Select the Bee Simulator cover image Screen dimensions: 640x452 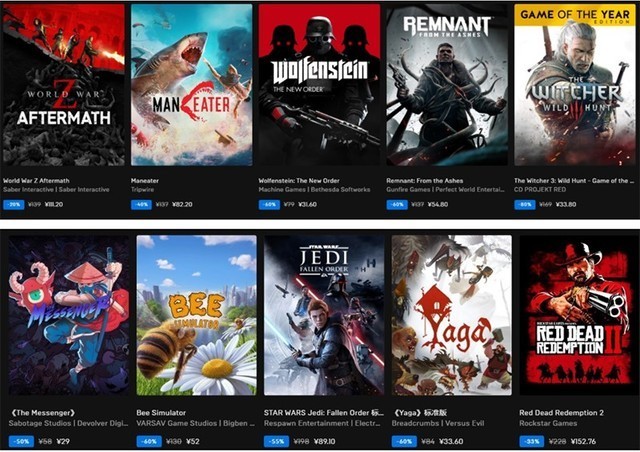point(196,315)
